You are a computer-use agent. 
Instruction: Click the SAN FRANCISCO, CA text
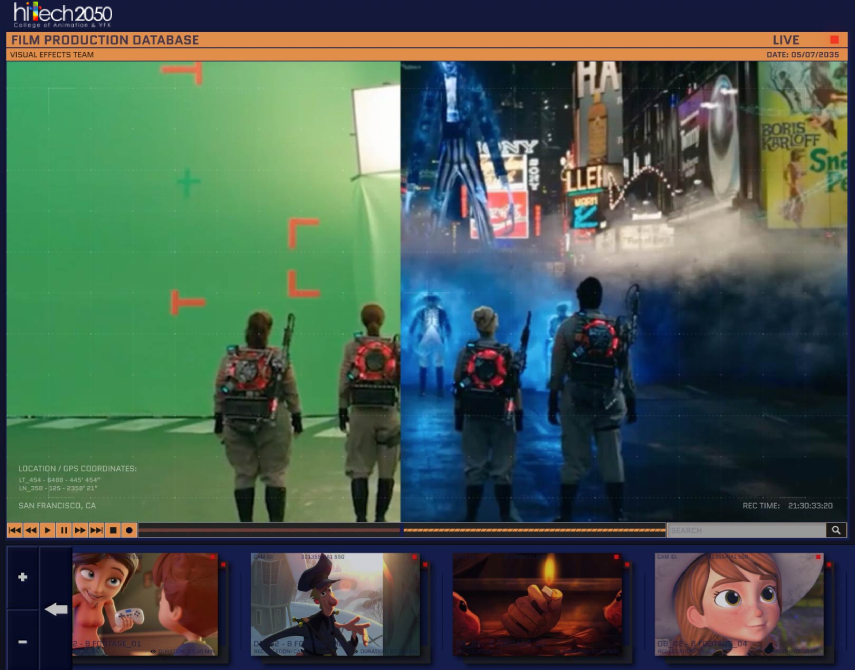point(57,505)
